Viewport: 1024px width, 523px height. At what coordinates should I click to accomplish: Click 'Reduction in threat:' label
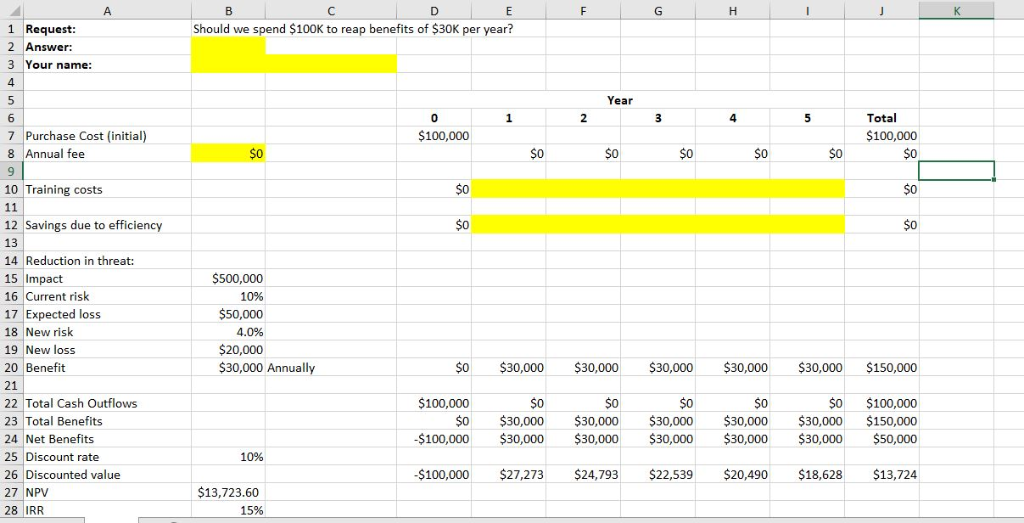point(80,261)
